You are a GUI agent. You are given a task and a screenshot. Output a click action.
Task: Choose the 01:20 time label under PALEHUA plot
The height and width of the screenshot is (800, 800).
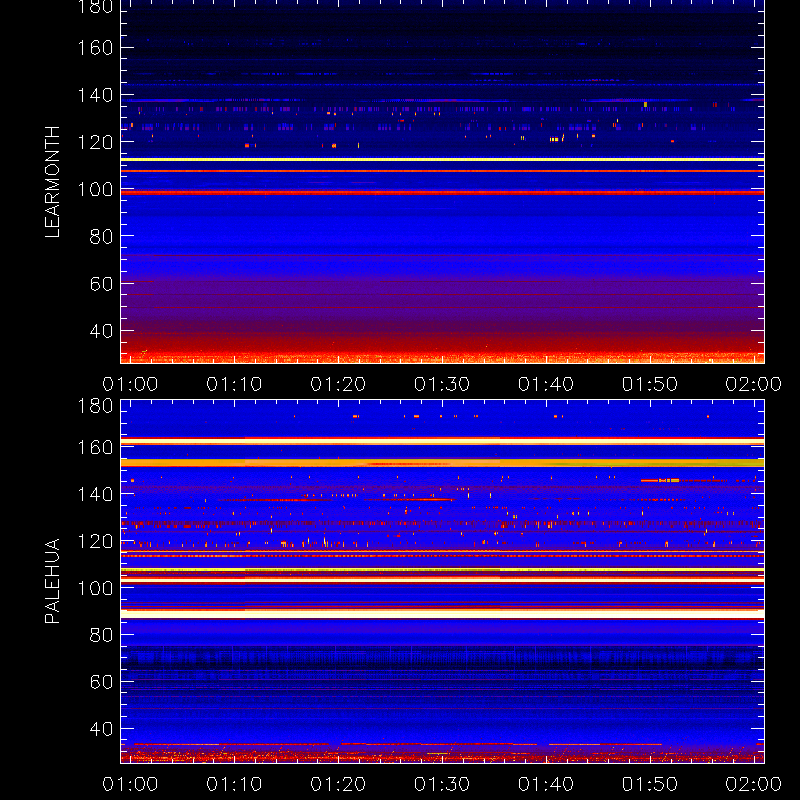pyautogui.click(x=338, y=784)
